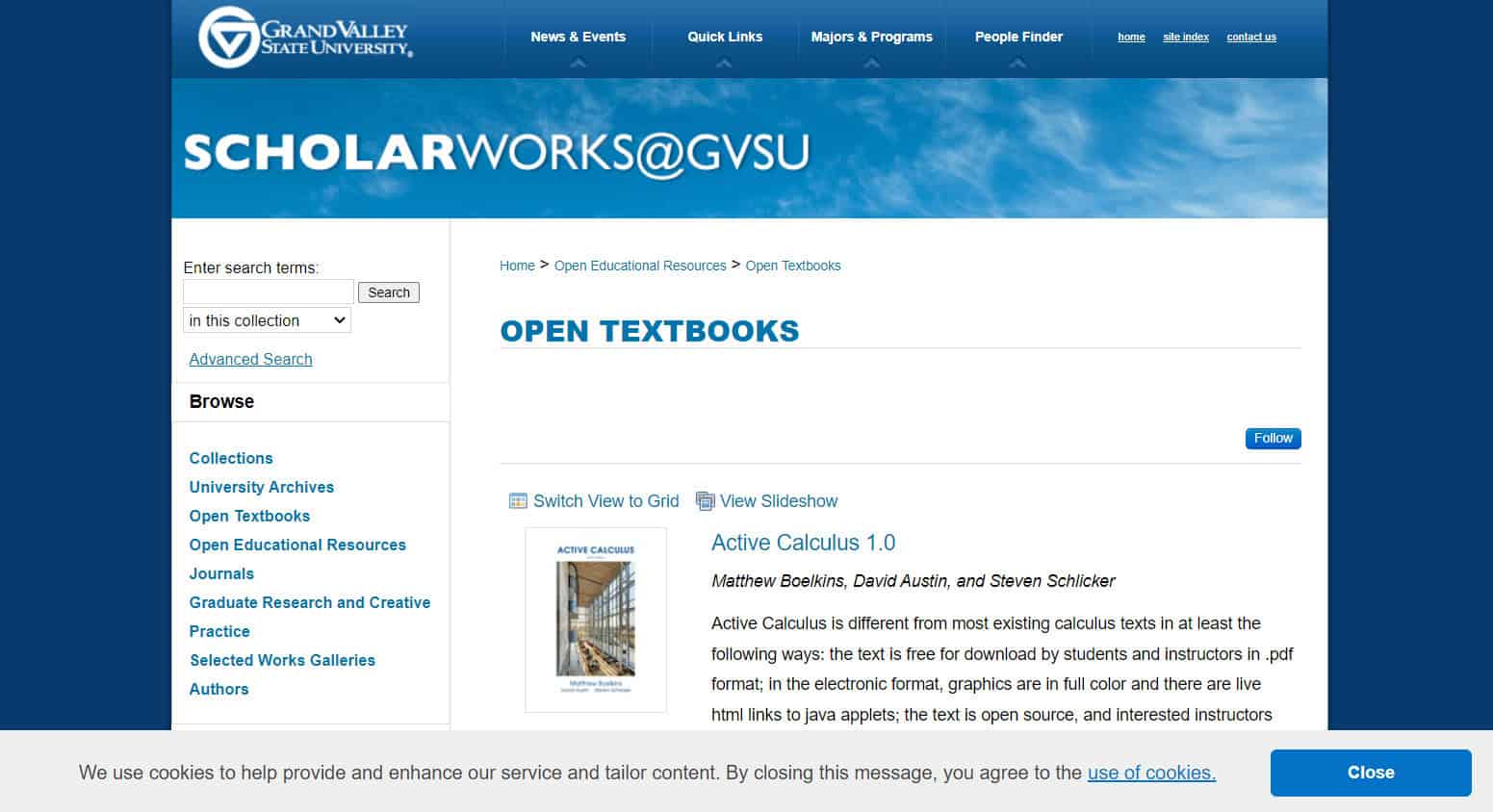Close the cookie notice
1493x812 pixels.
point(1371,773)
